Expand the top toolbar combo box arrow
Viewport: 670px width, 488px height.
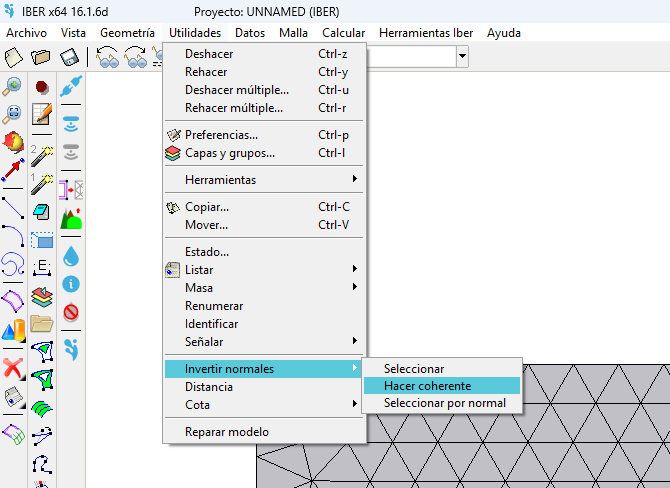pyautogui.click(x=462, y=56)
